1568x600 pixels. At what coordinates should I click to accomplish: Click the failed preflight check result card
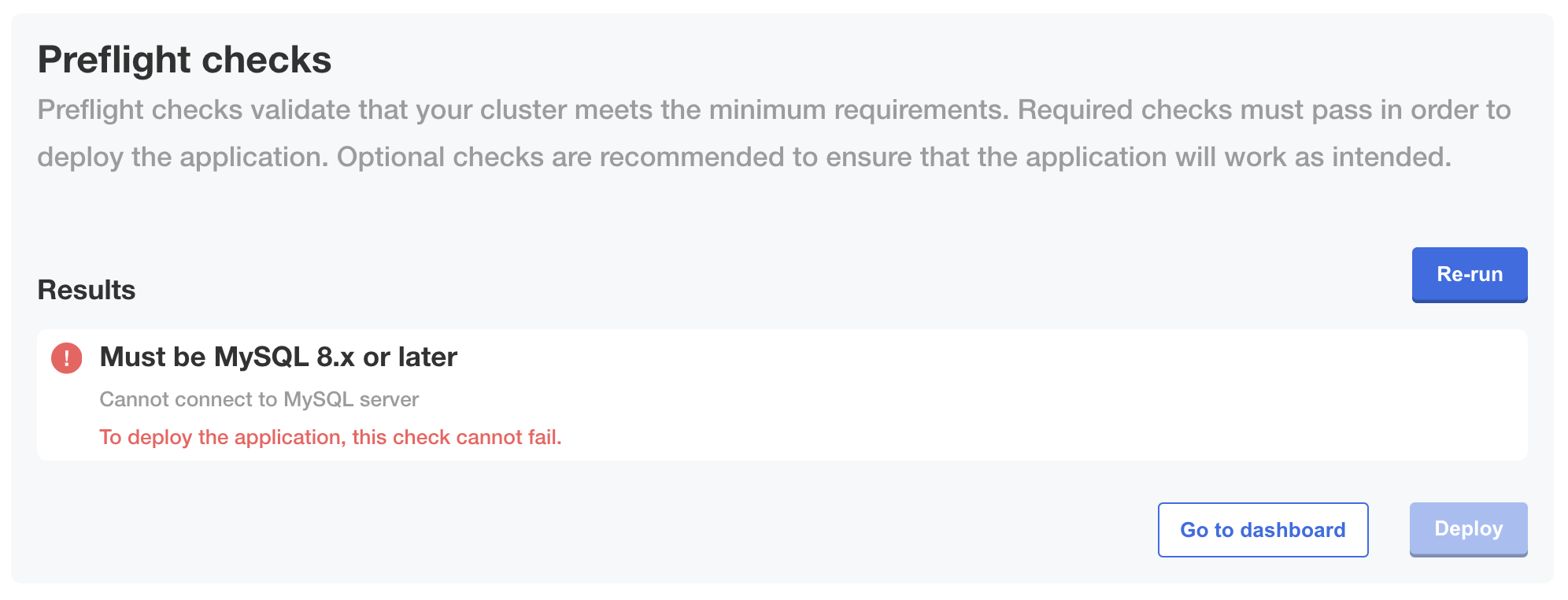coord(784,394)
